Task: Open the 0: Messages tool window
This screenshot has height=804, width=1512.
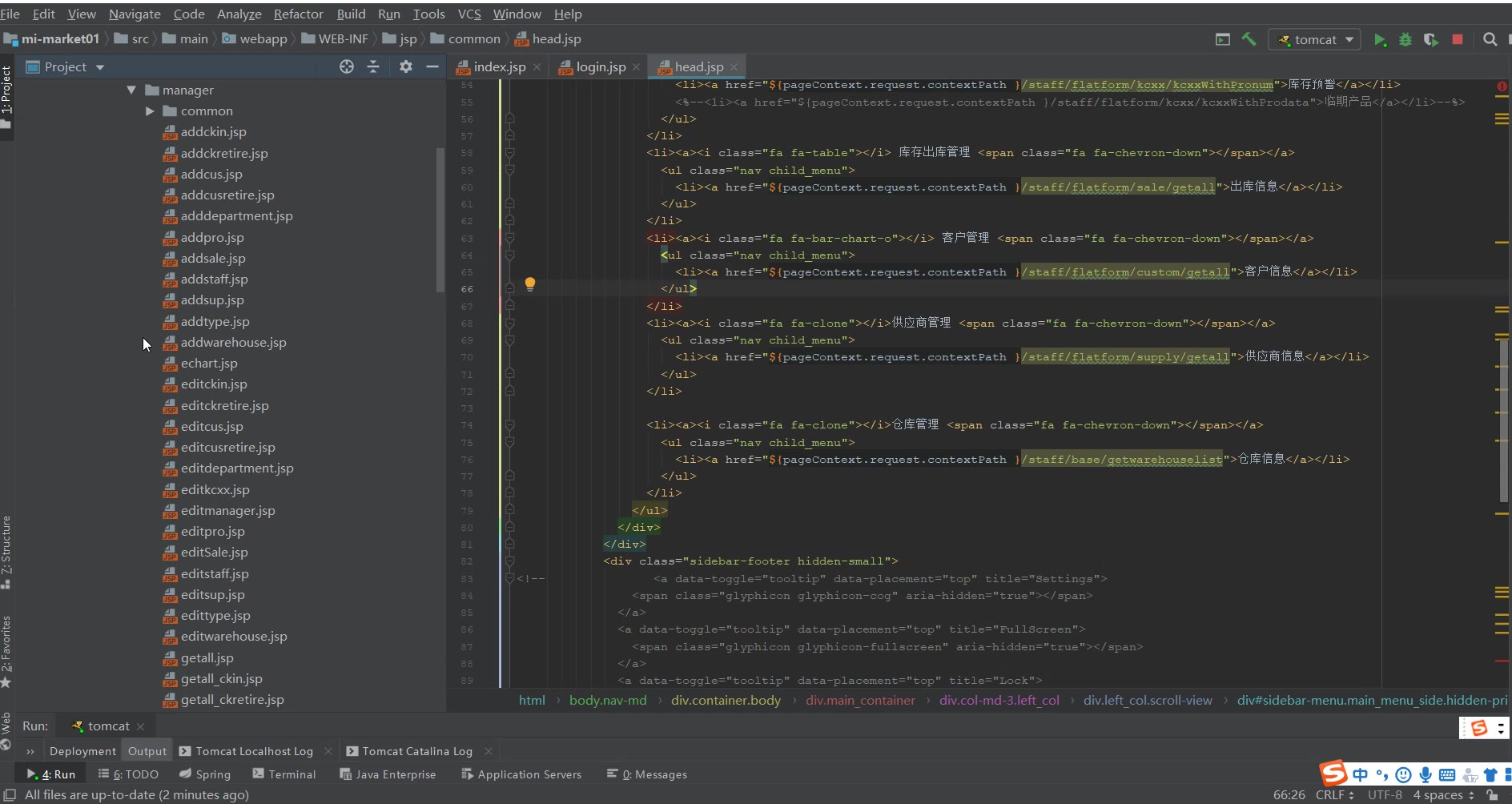Action: [x=647, y=774]
